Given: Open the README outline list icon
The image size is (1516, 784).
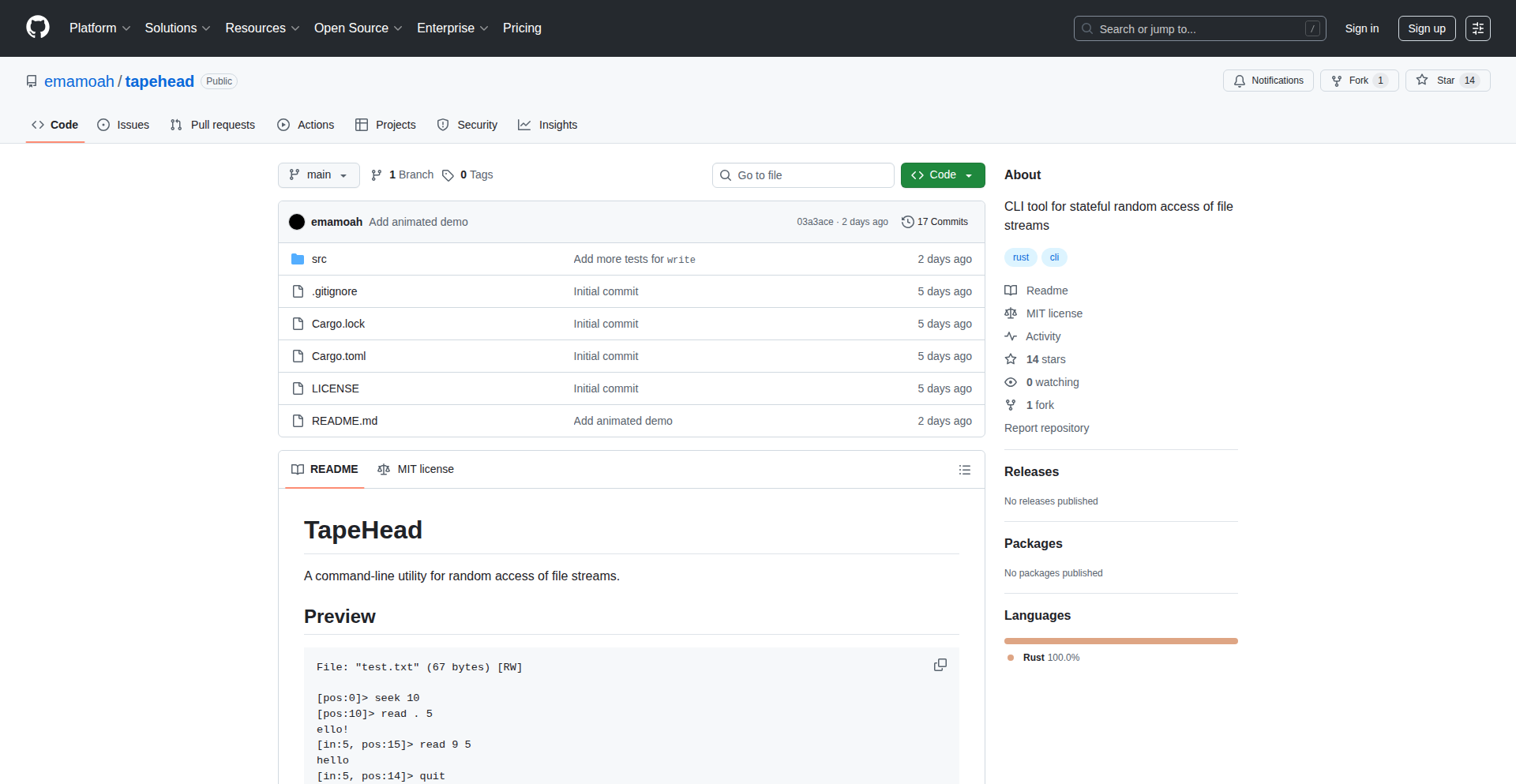Looking at the screenshot, I should pos(964,469).
